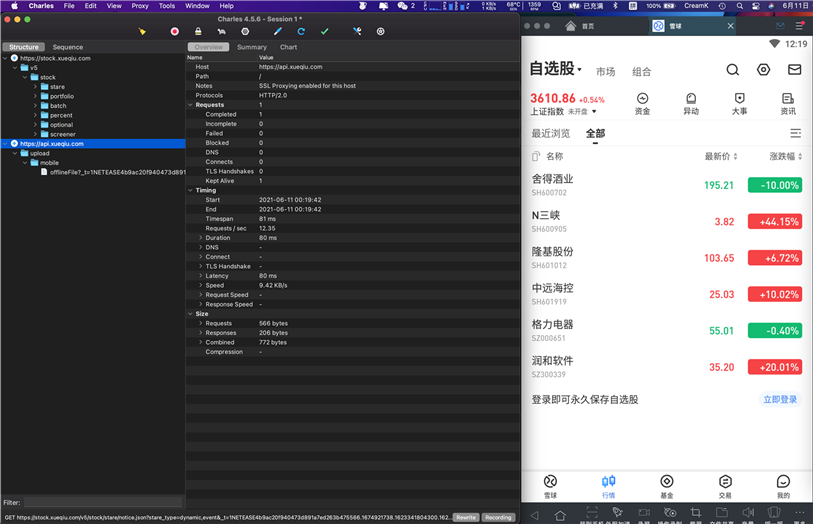The width and height of the screenshot is (813, 524).
Task: Click the Recording status button
Action: 498,517
